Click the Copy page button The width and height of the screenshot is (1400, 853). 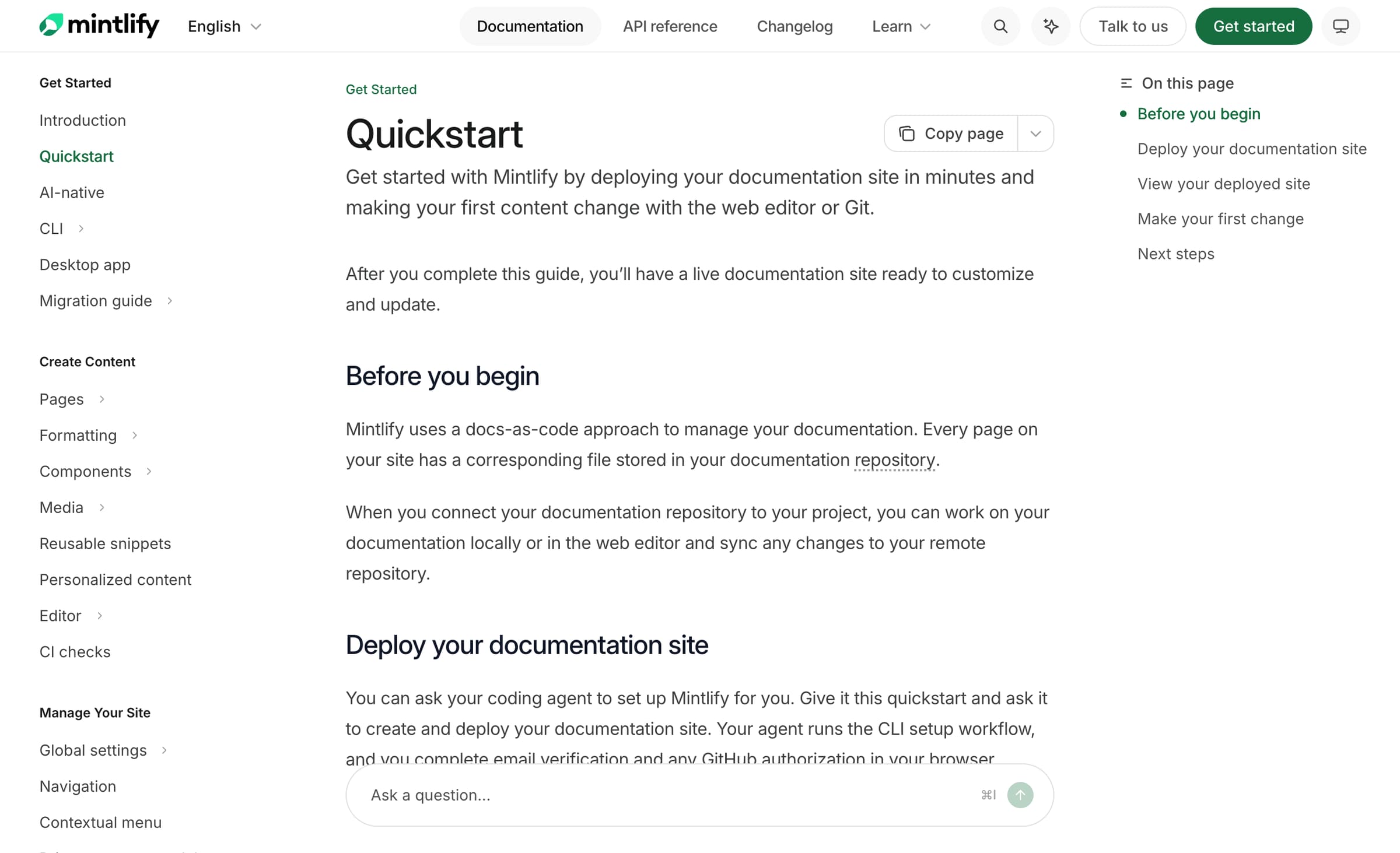(951, 134)
